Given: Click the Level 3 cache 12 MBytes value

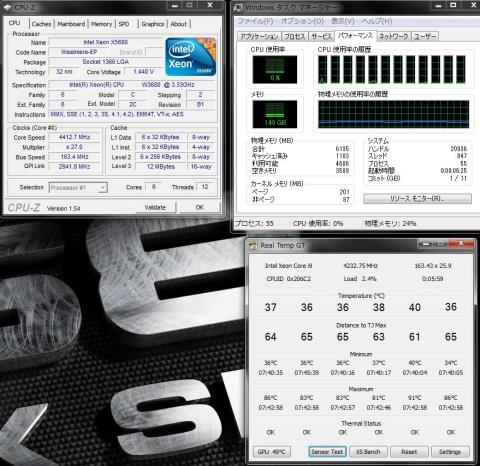Looking at the screenshot, I should pyautogui.click(x=161, y=166).
